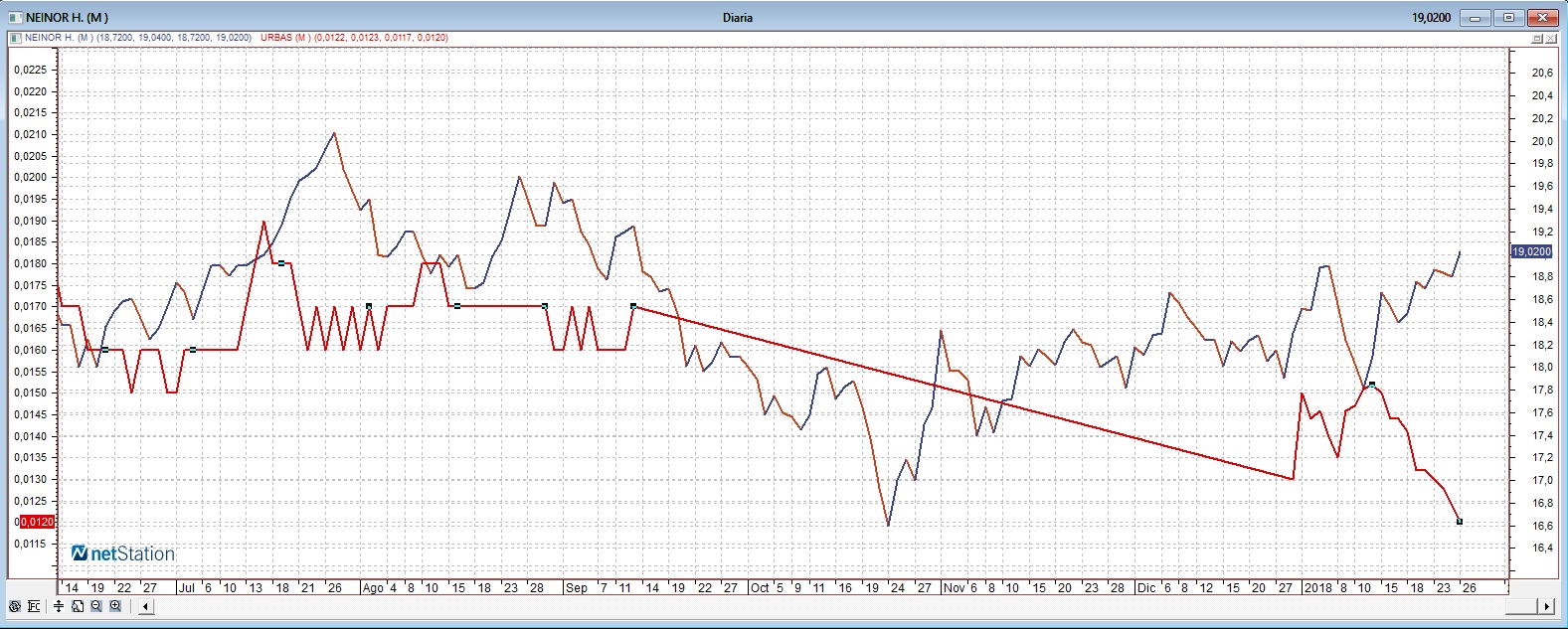1568x629 pixels.
Task: Restore down the NEINOR H. window
Action: click(1507, 17)
